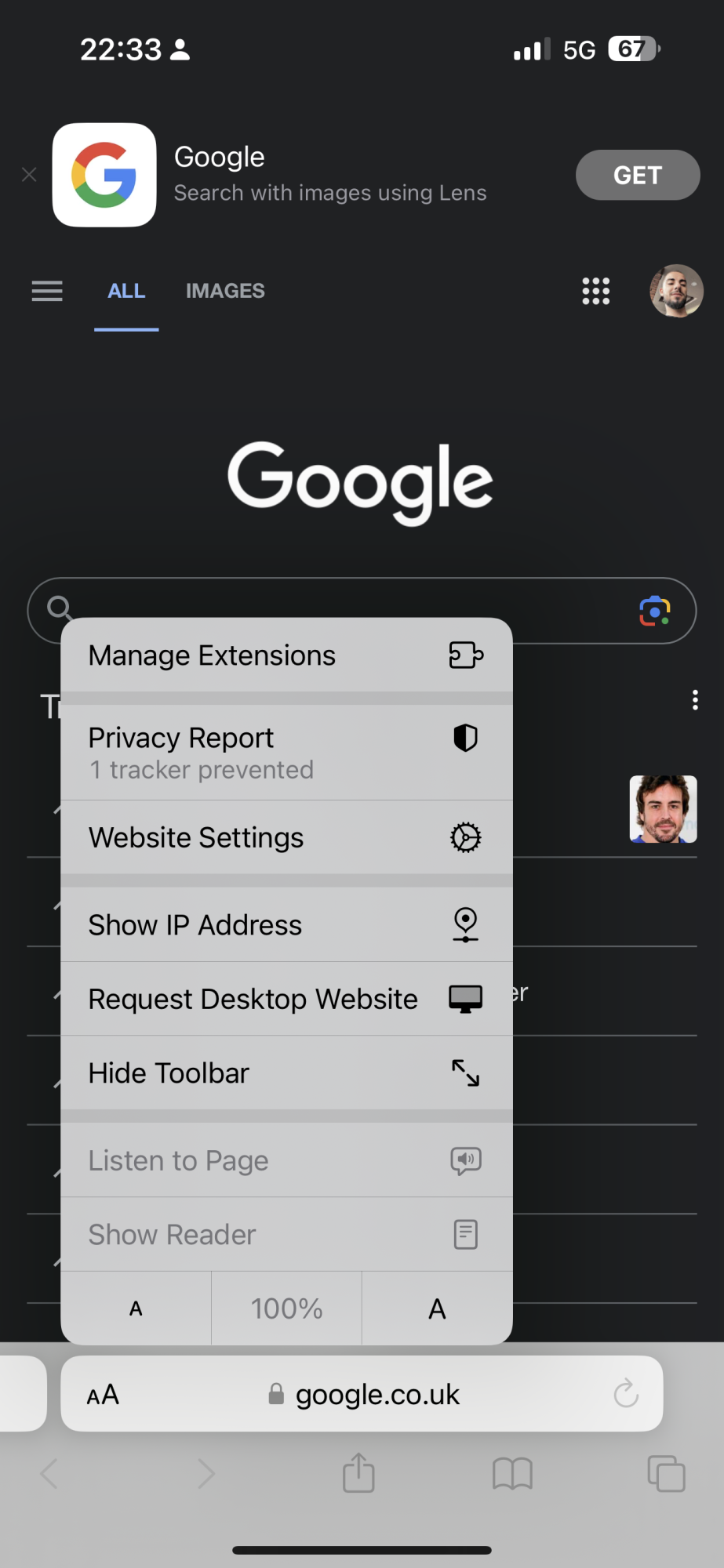Viewport: 724px width, 1568px height.
Task: Tap the status bar clock 22:33
Action: [x=121, y=49]
